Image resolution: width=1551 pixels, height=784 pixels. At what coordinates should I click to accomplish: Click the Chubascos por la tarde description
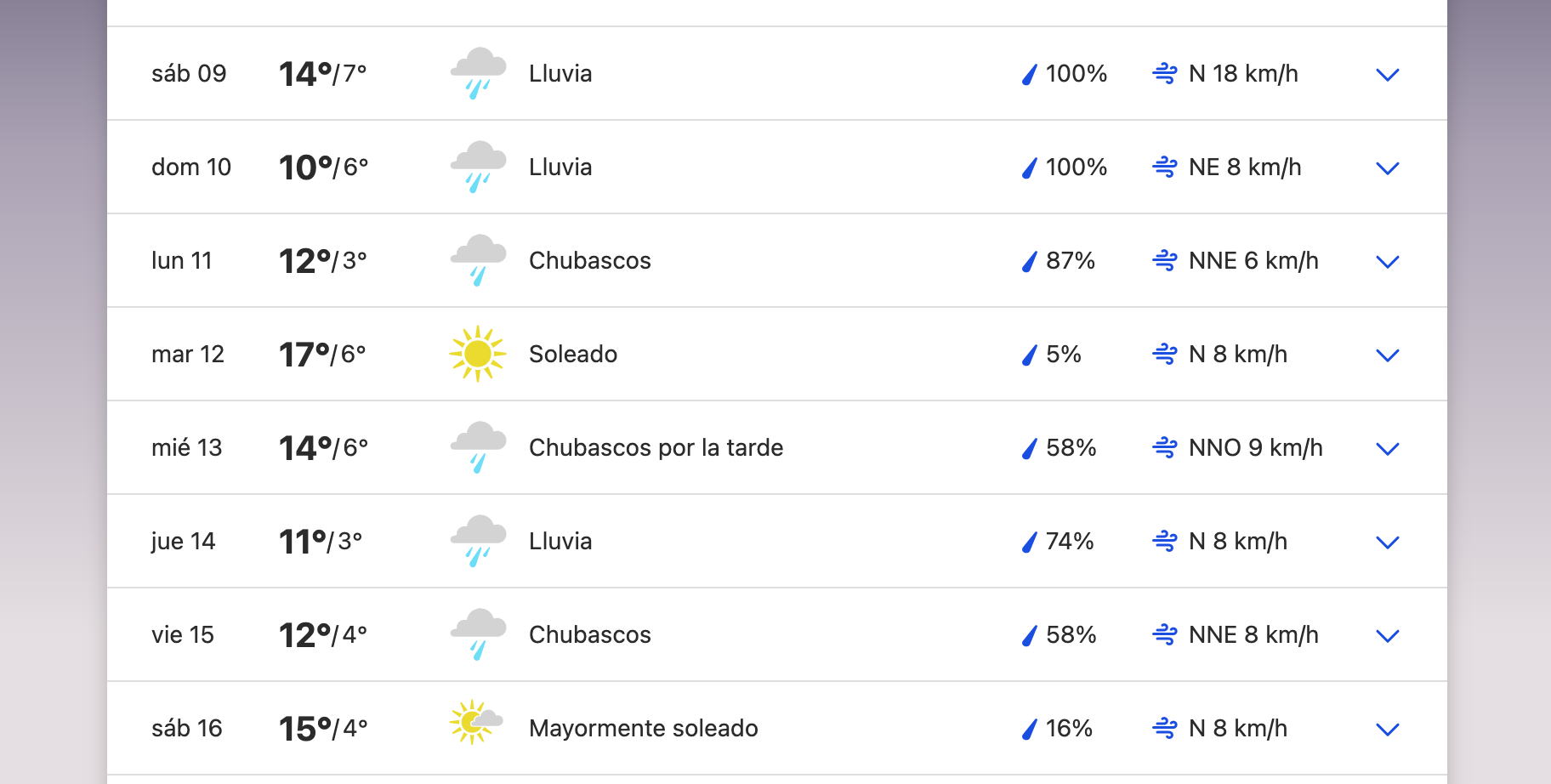coord(656,447)
